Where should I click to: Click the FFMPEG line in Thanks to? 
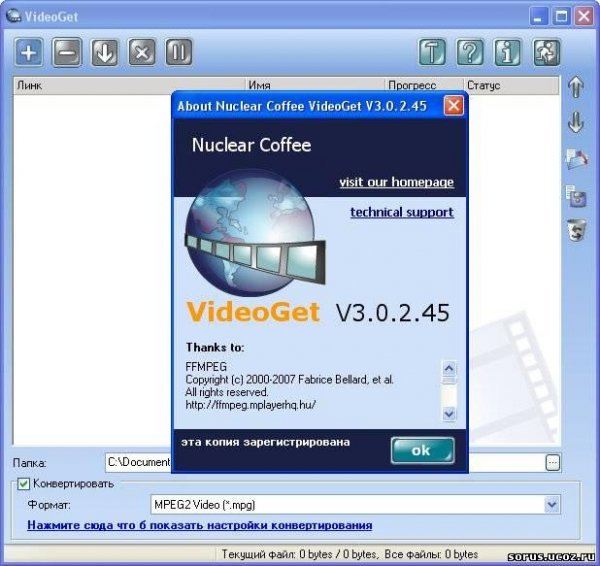[206, 367]
